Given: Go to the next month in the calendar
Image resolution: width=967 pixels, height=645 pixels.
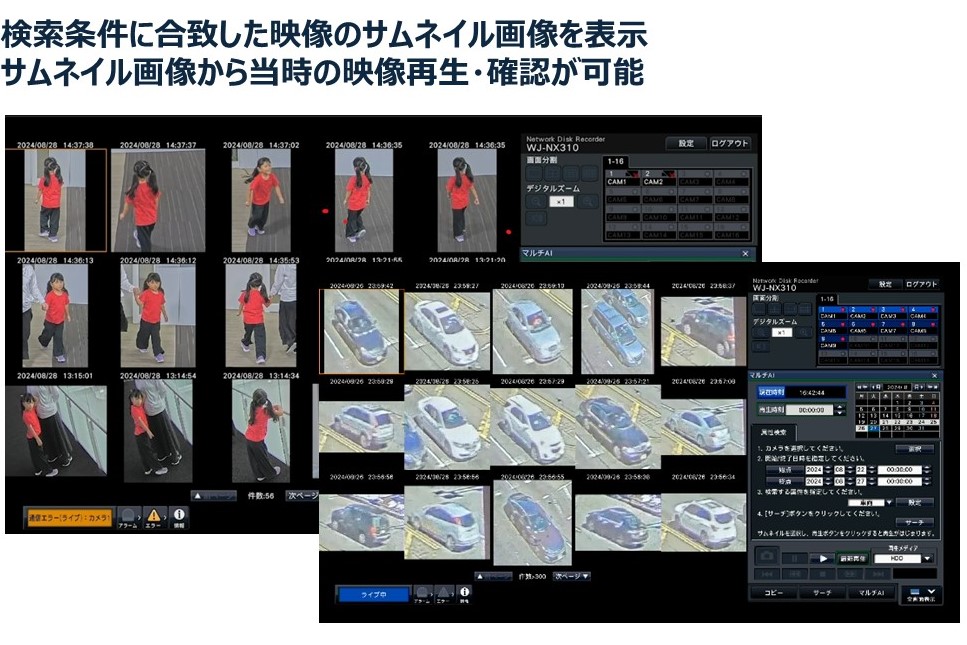Looking at the screenshot, I should coord(919,387).
